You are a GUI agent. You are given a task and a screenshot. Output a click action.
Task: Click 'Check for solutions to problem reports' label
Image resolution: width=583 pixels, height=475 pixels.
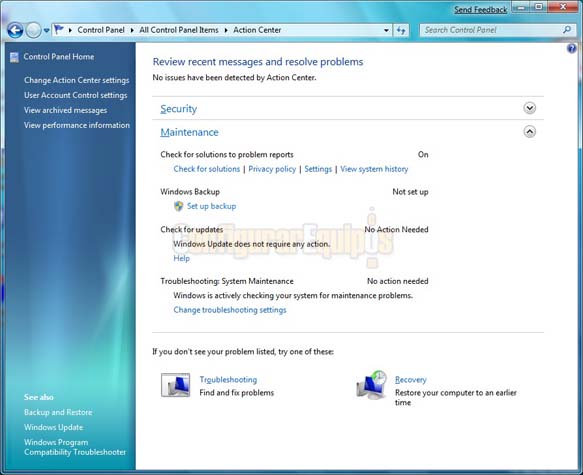(x=227, y=155)
